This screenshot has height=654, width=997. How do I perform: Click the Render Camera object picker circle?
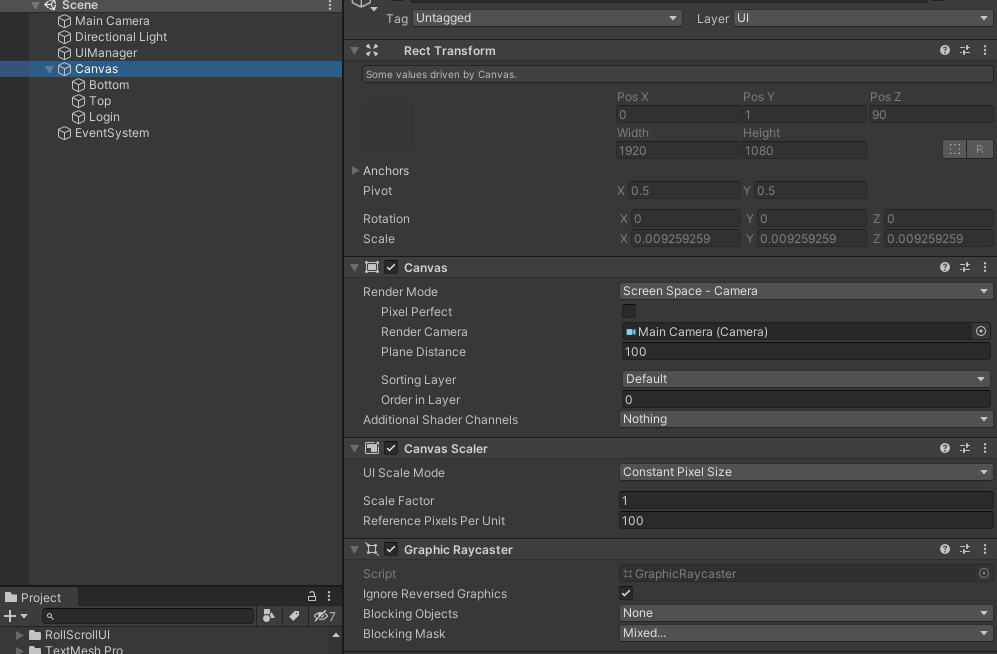pos(981,331)
